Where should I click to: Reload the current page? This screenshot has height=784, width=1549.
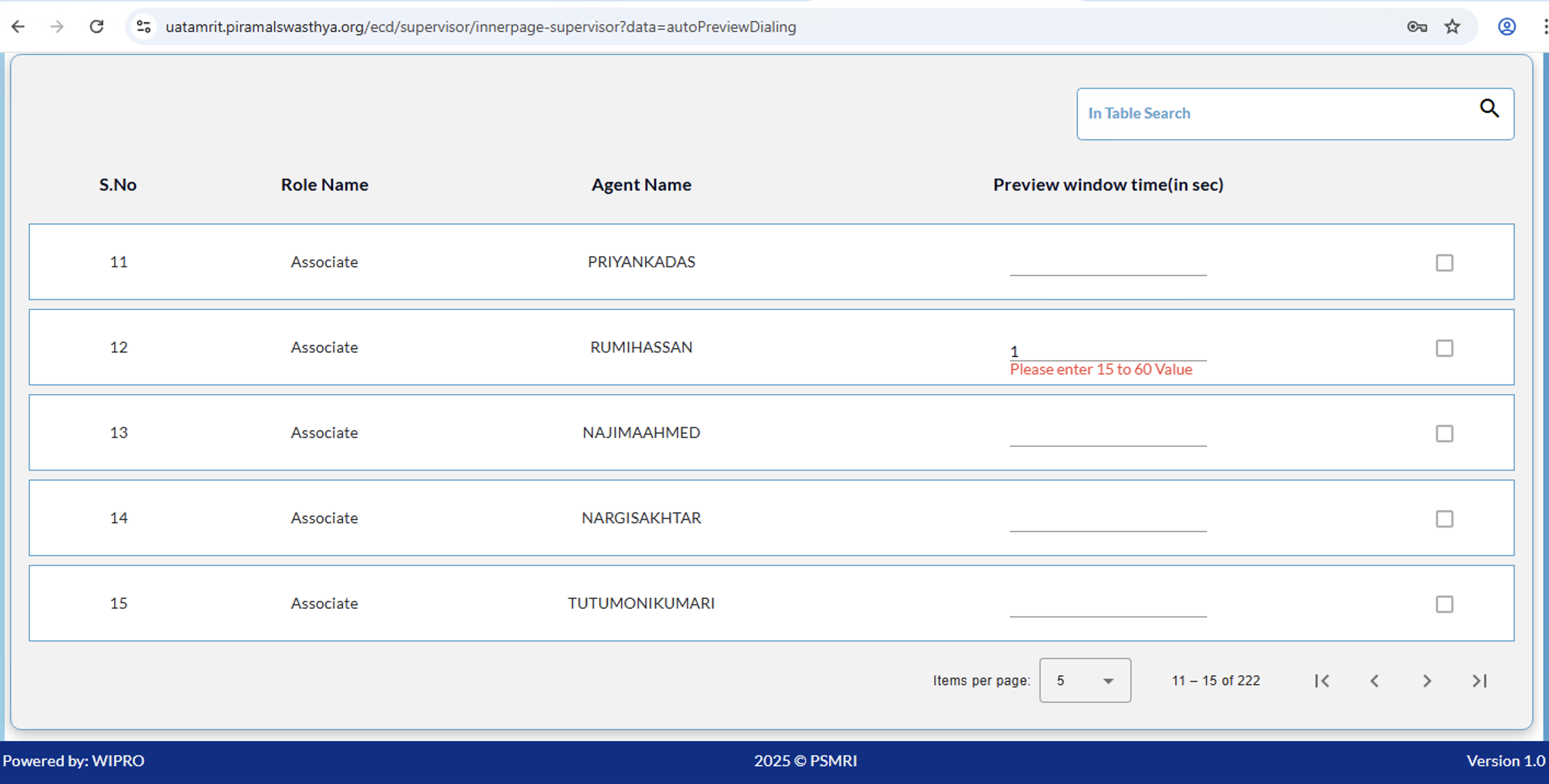97,26
